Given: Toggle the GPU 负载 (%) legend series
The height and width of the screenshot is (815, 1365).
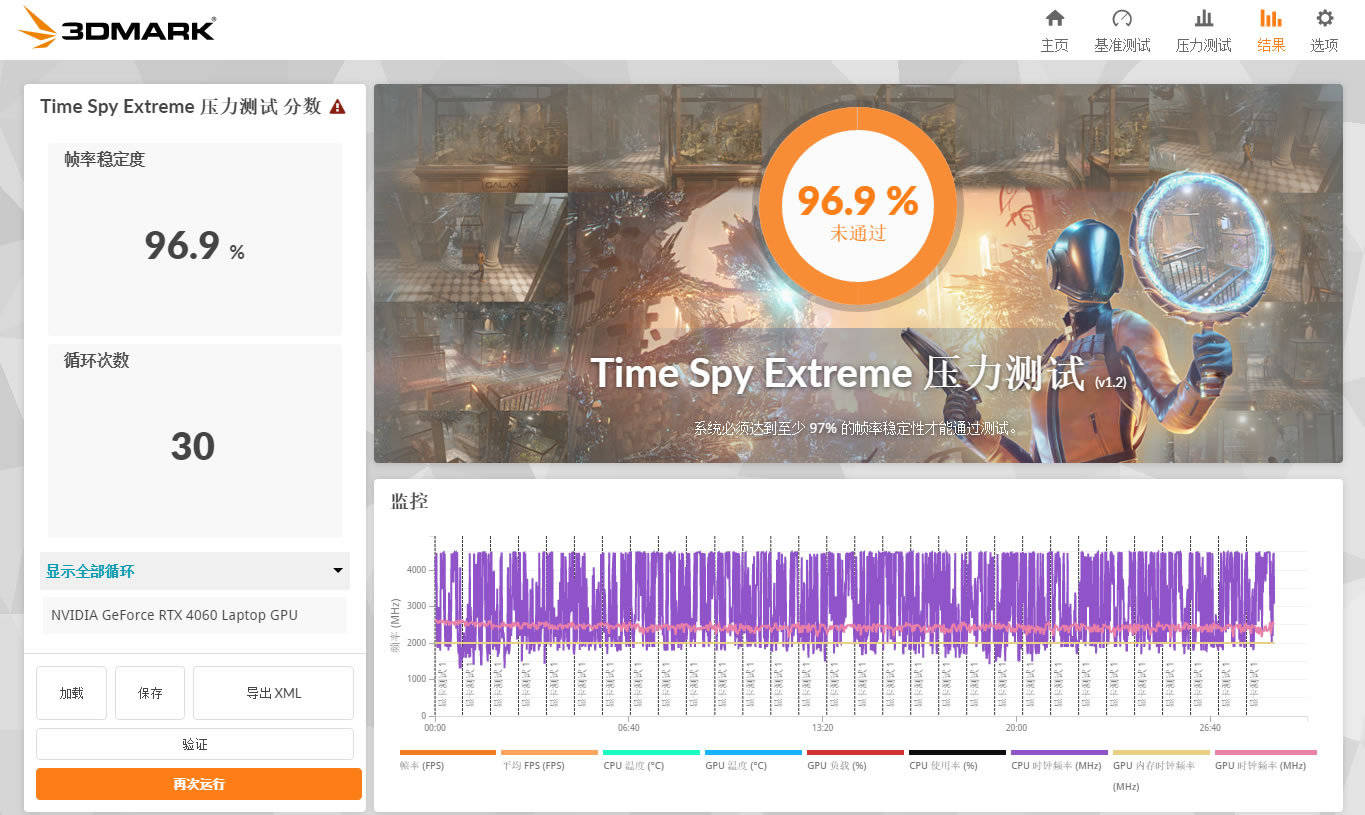Looking at the screenshot, I should (855, 760).
